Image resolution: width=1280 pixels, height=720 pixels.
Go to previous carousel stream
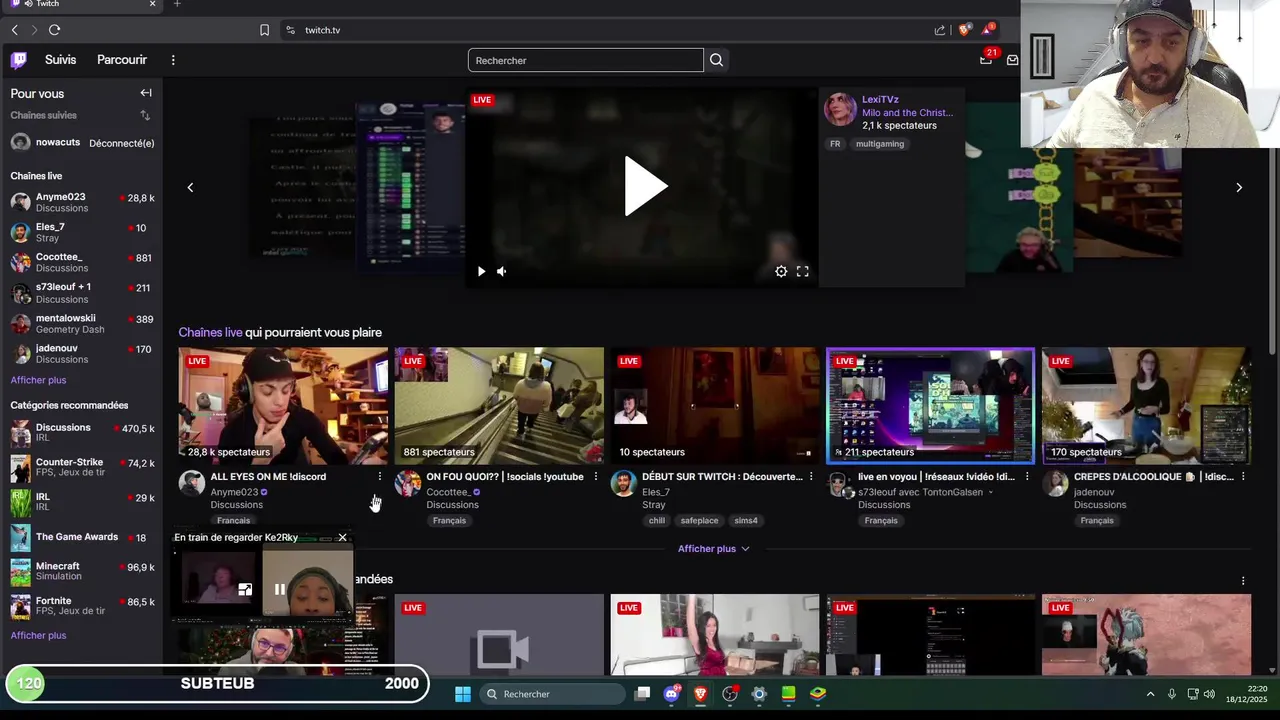[x=190, y=187]
